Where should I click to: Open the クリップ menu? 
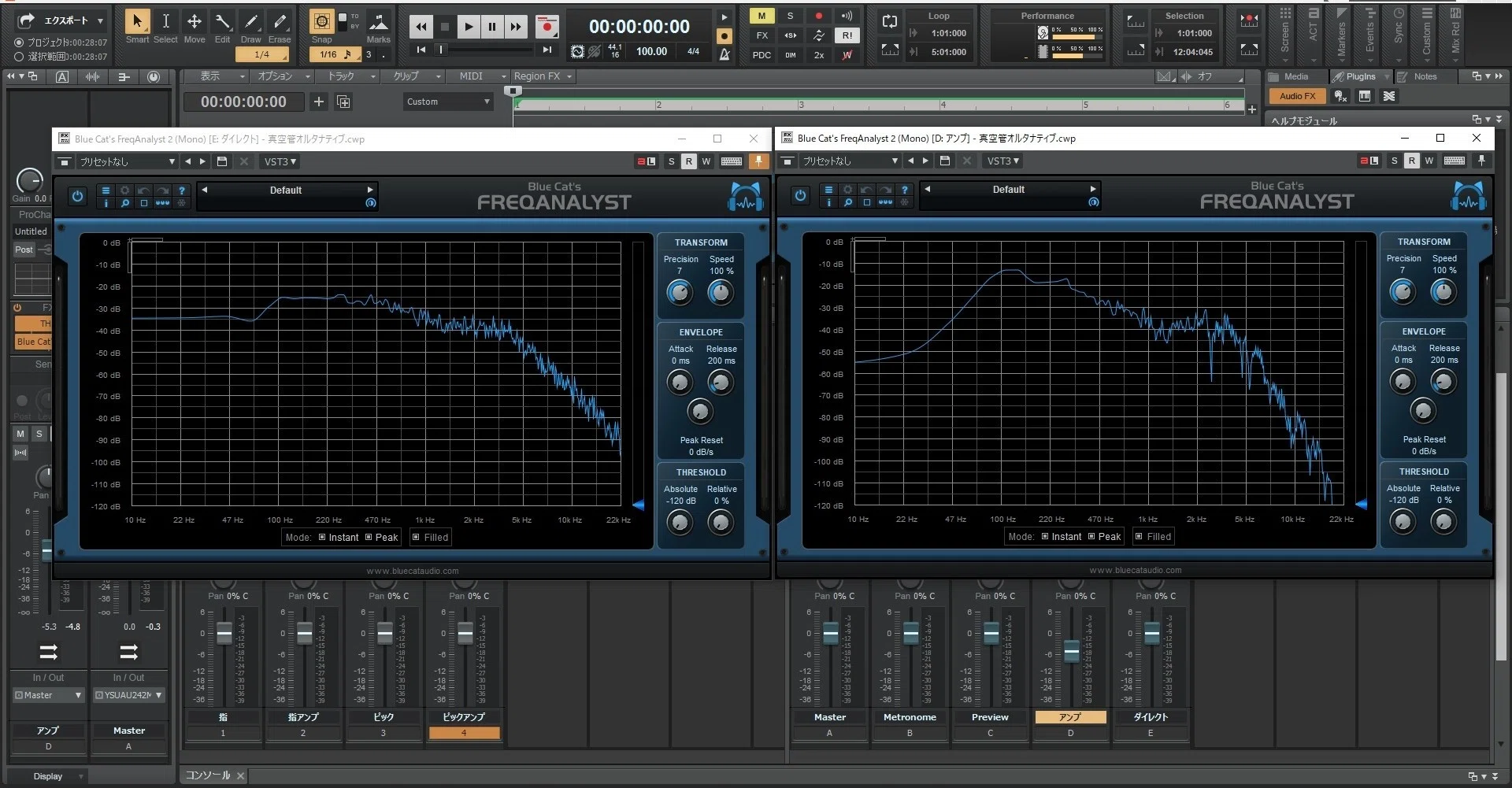[x=412, y=76]
